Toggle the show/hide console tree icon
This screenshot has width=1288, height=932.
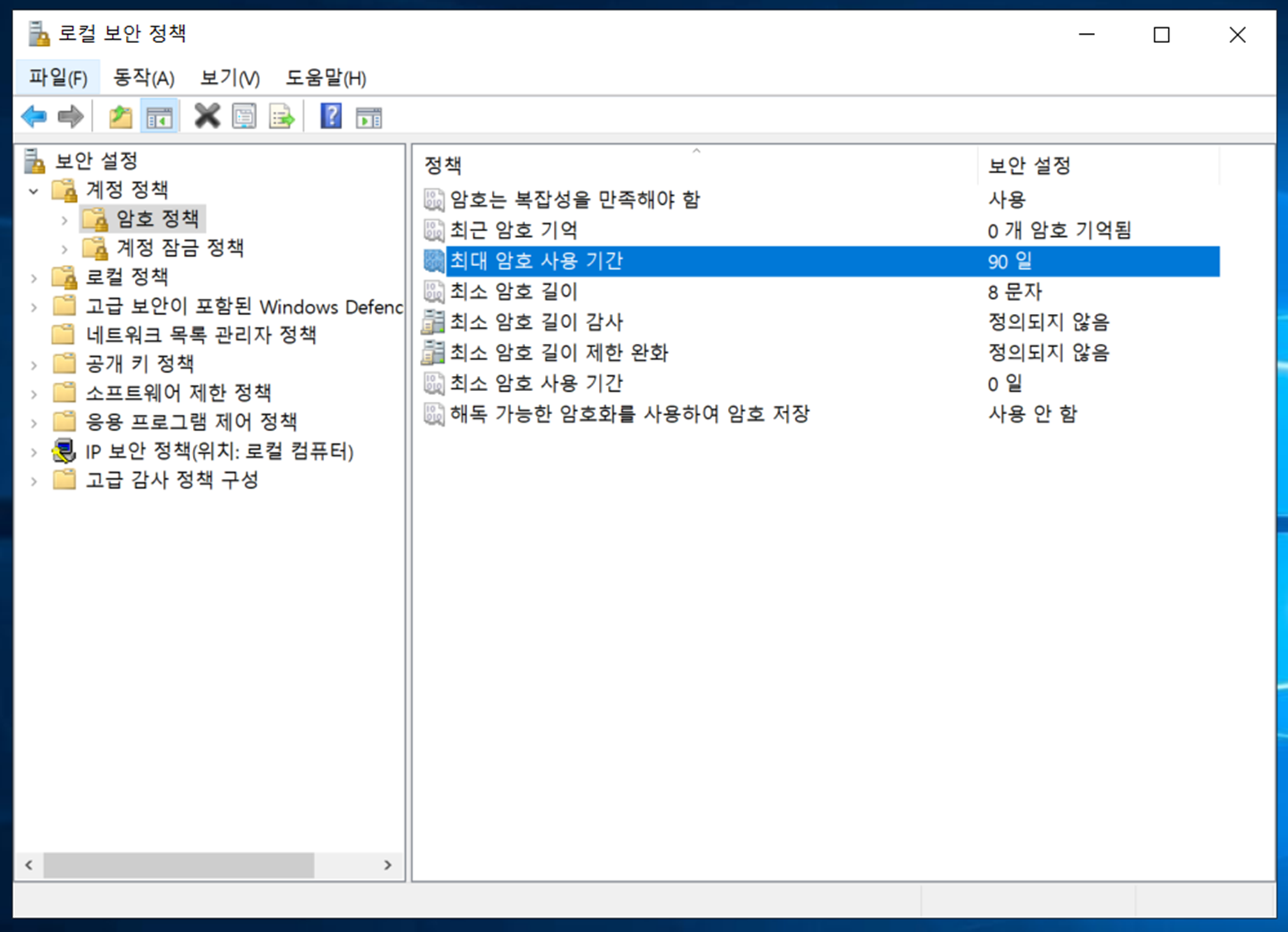point(159,117)
